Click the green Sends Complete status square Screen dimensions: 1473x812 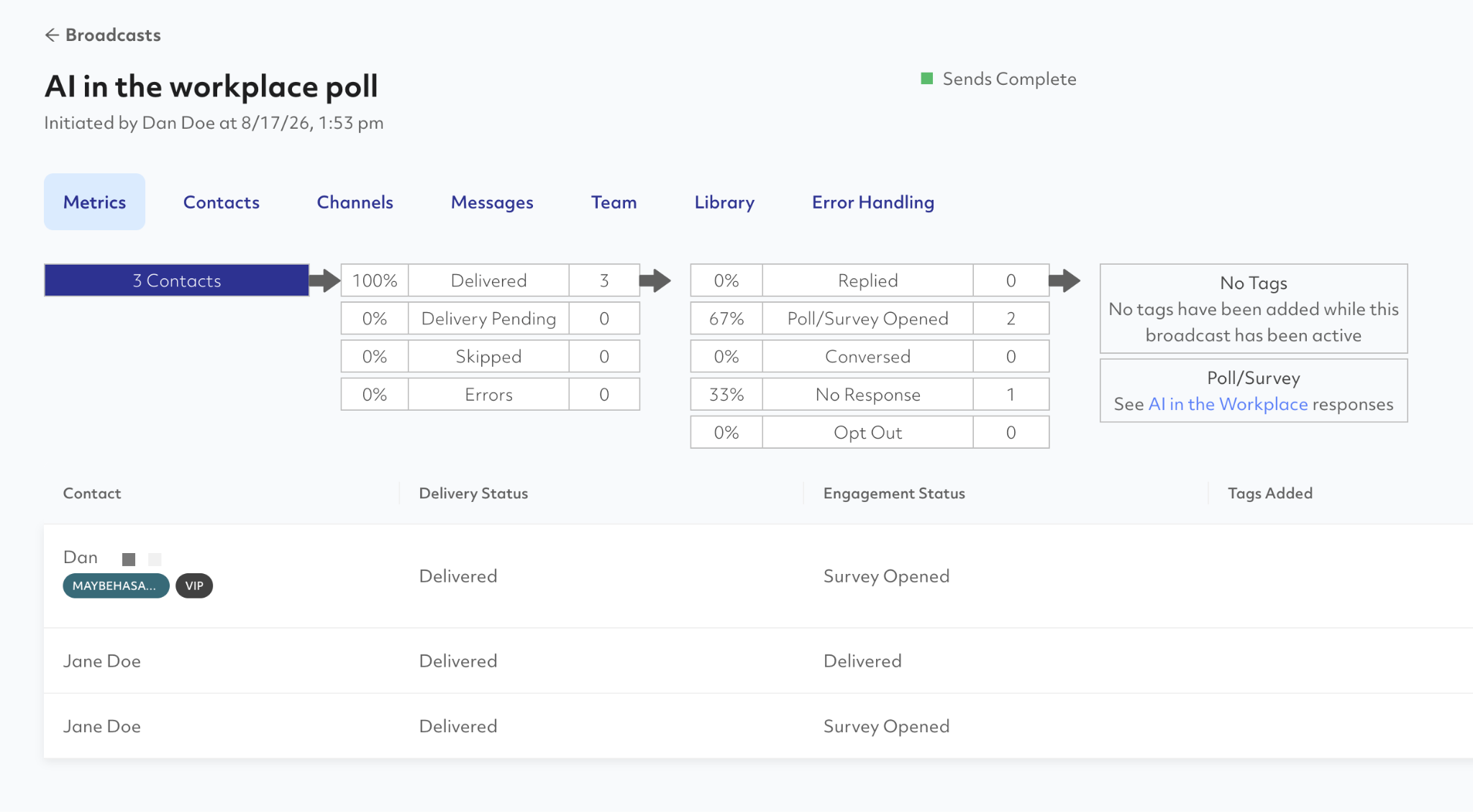(x=927, y=78)
